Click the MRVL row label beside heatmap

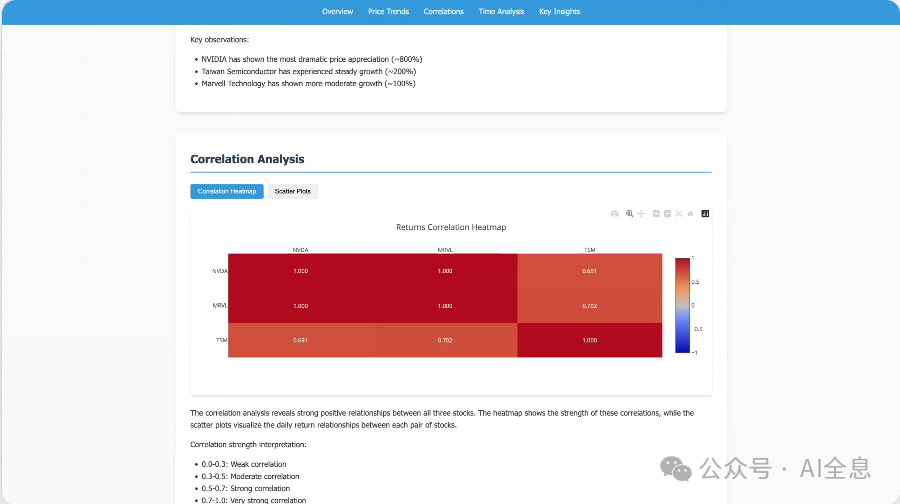coord(220,305)
